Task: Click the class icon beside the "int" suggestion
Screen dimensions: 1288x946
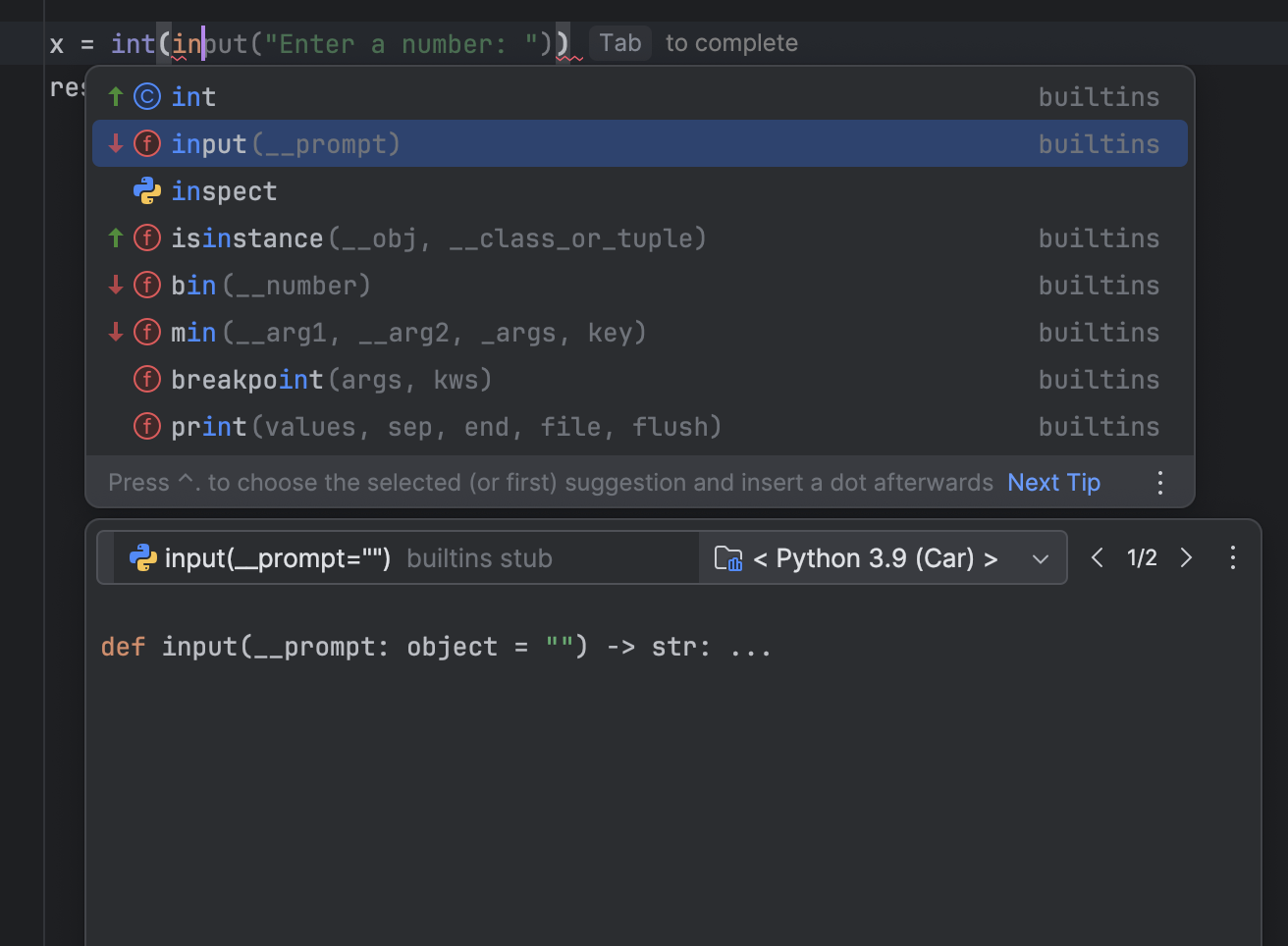Action: pyautogui.click(x=145, y=96)
